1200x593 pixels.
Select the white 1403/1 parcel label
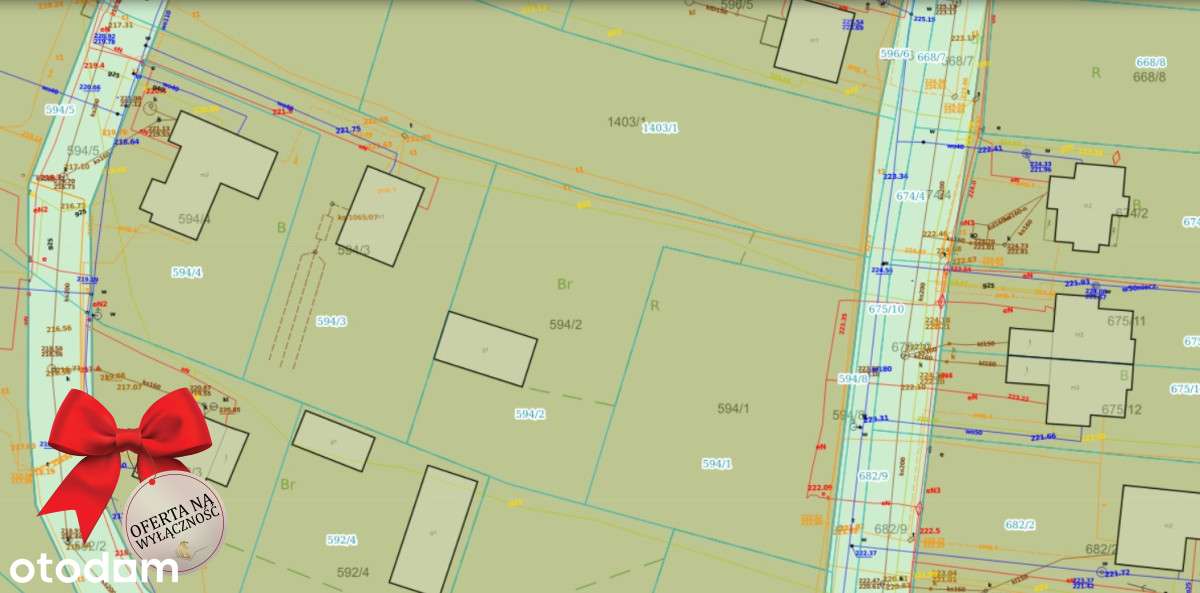tap(660, 128)
